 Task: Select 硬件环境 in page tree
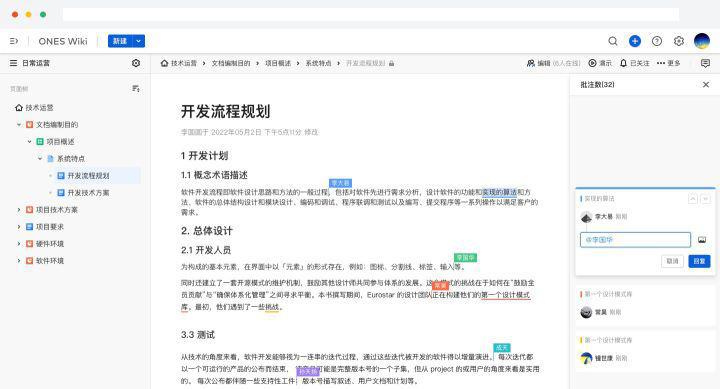[x=50, y=243]
